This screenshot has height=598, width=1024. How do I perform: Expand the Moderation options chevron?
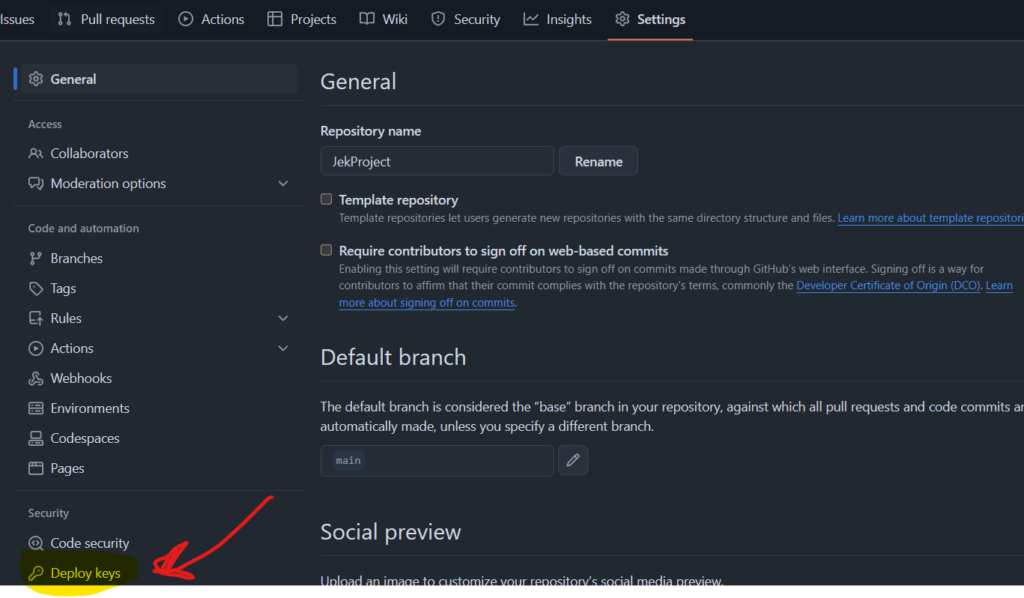(283, 183)
